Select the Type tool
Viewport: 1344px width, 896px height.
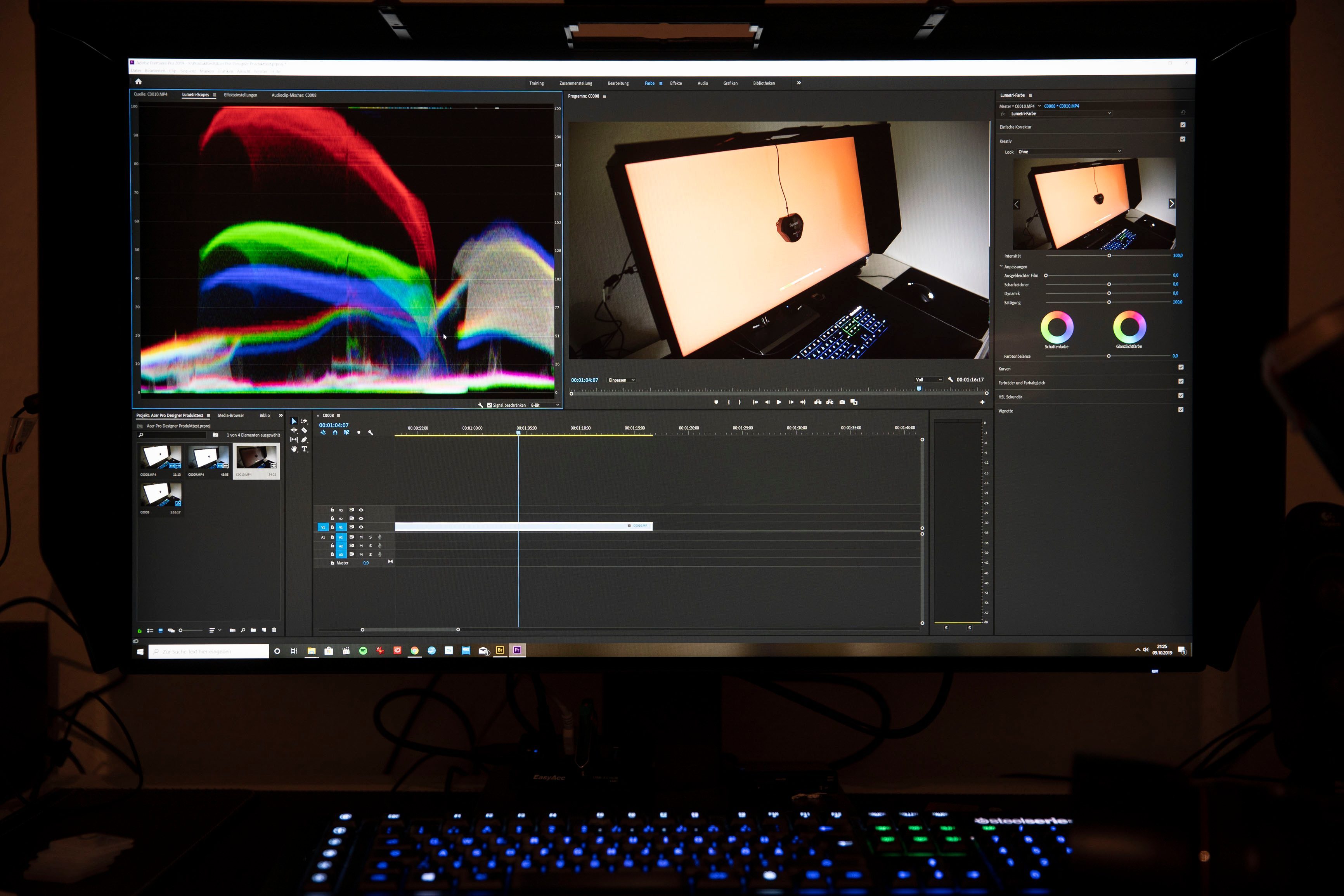click(305, 449)
